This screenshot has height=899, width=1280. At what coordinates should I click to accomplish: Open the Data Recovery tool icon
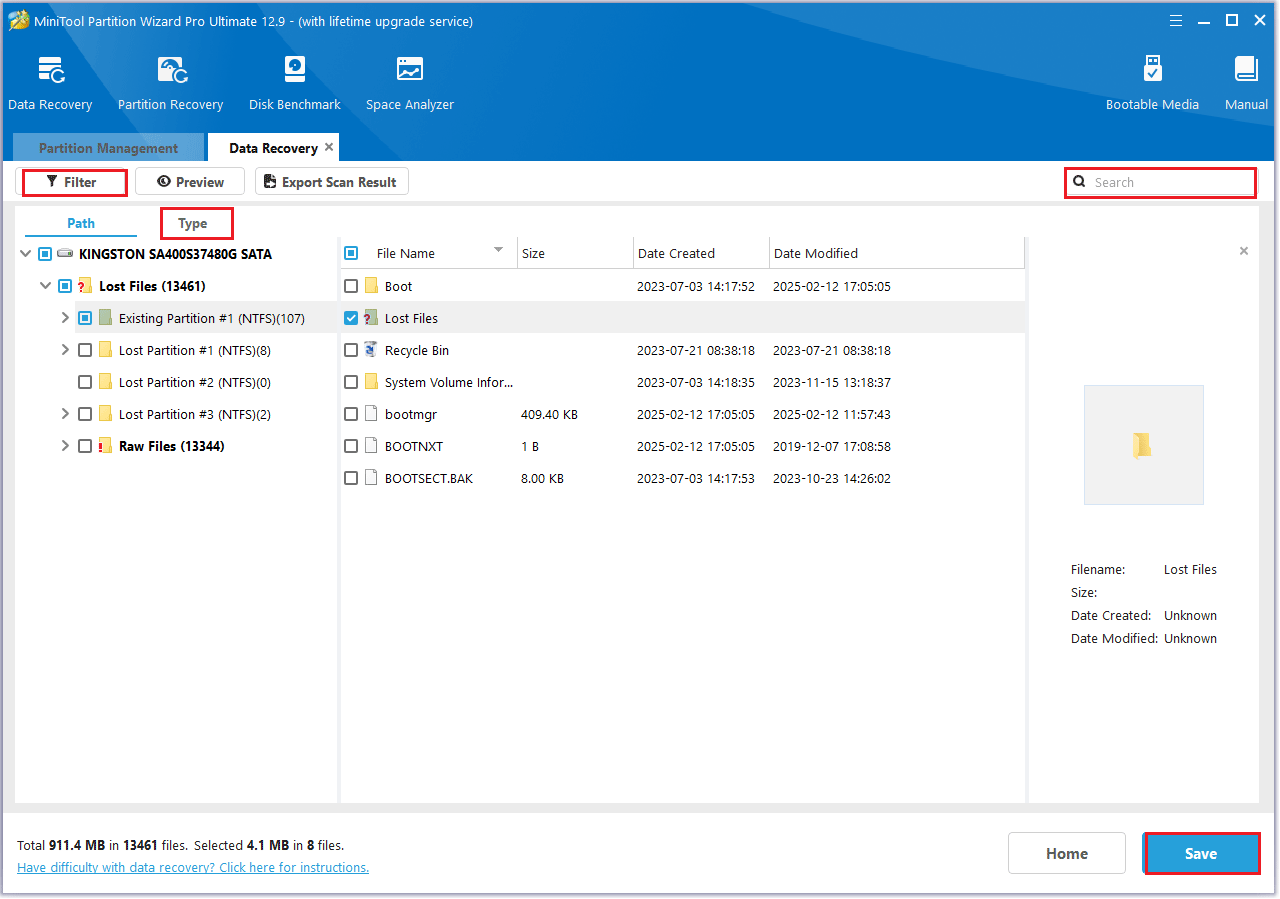click(50, 70)
